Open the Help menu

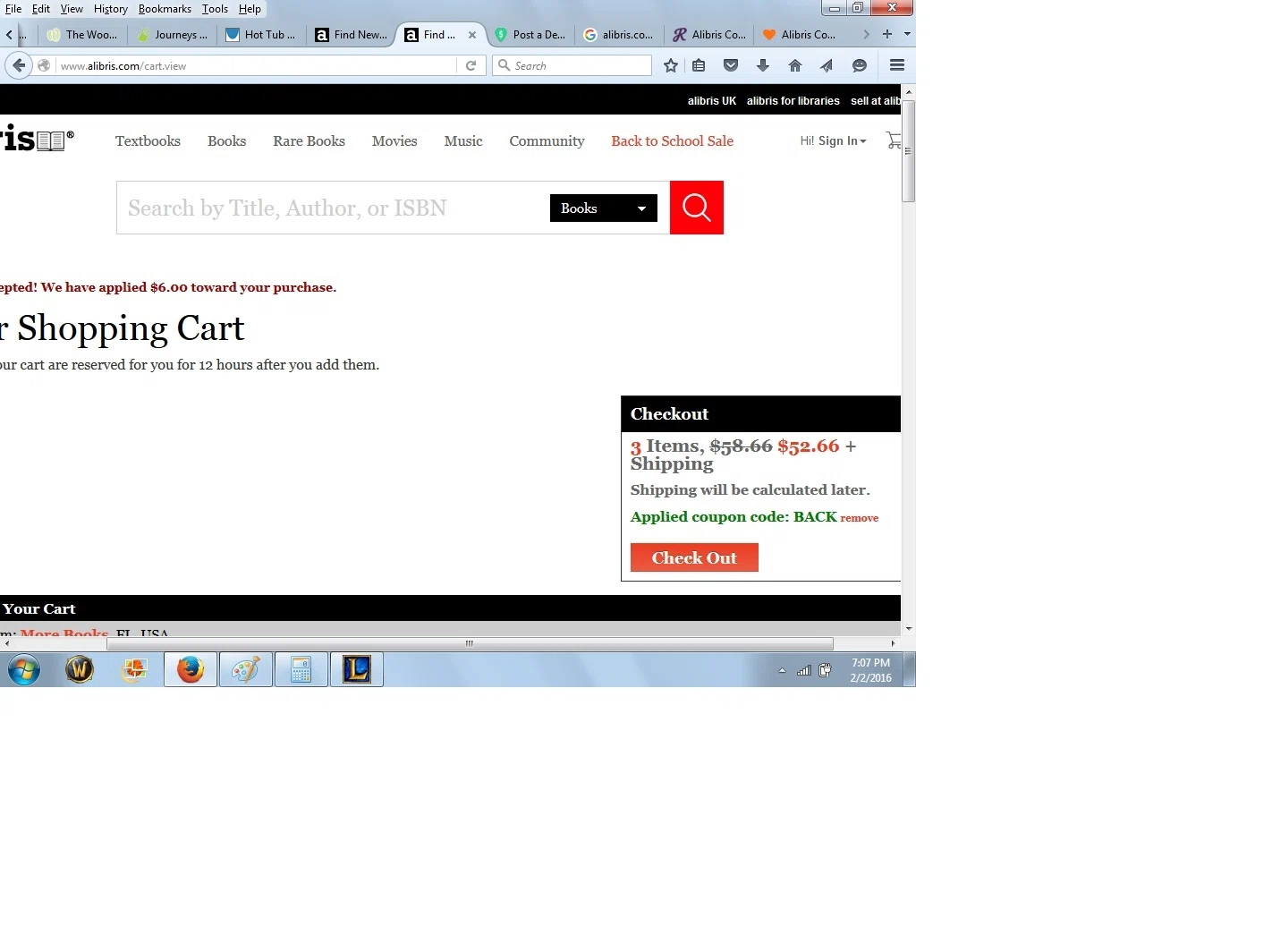coord(250,9)
